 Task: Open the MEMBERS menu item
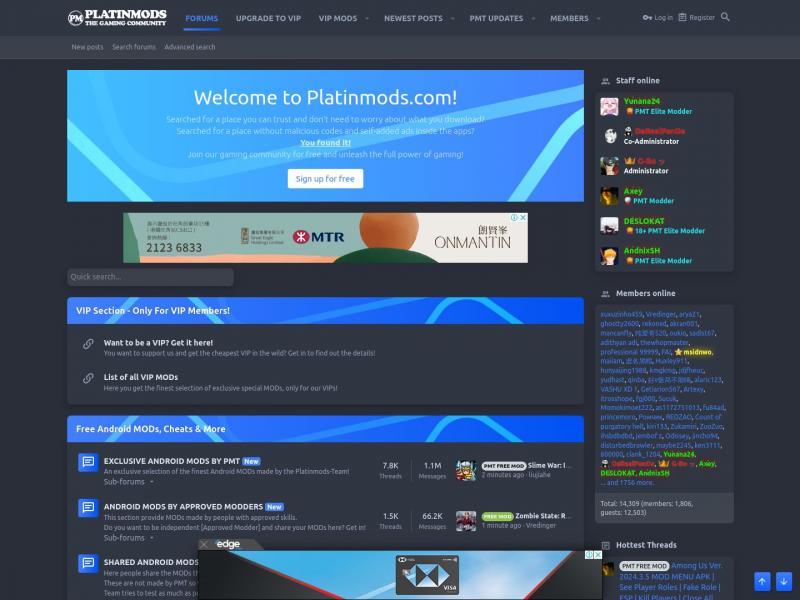tap(569, 18)
